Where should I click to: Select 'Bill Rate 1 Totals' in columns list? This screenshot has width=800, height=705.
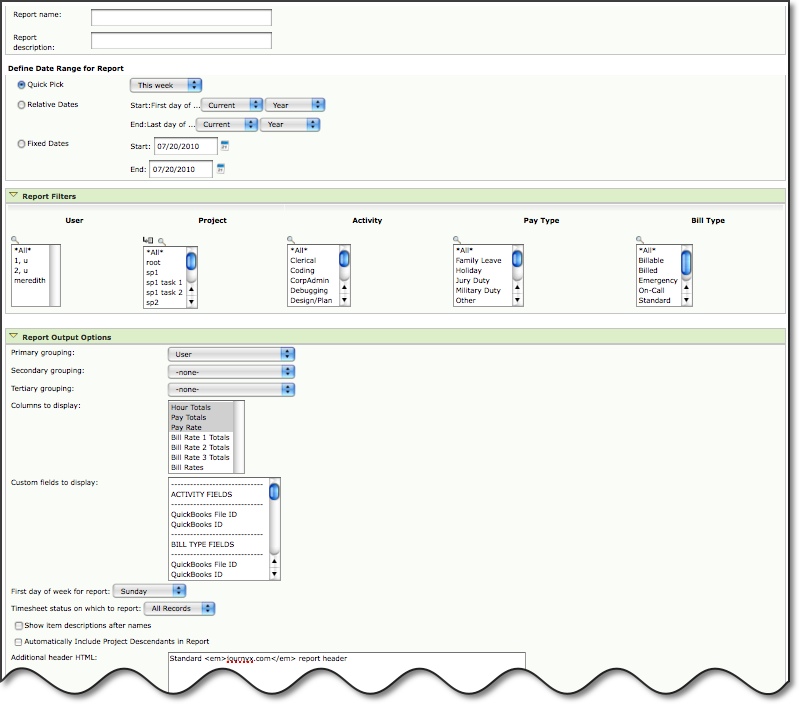pyautogui.click(x=200, y=437)
